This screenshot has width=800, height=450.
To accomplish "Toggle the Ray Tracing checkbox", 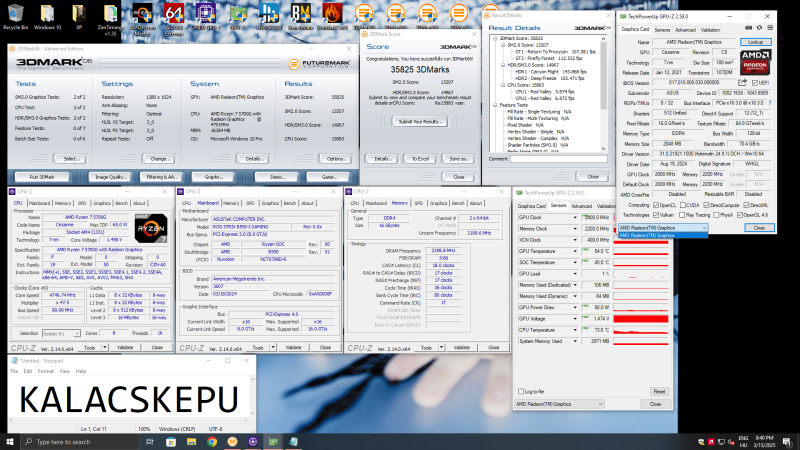I will click(x=683, y=215).
